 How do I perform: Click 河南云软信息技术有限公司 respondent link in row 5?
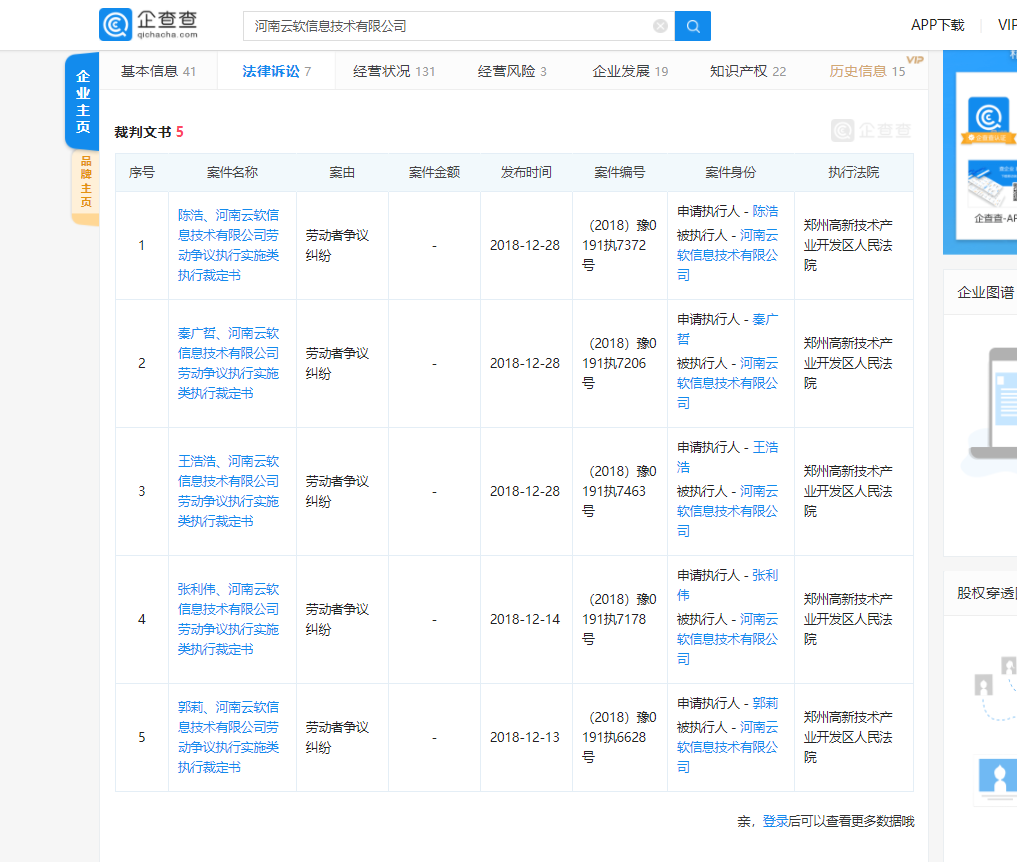[x=727, y=747]
